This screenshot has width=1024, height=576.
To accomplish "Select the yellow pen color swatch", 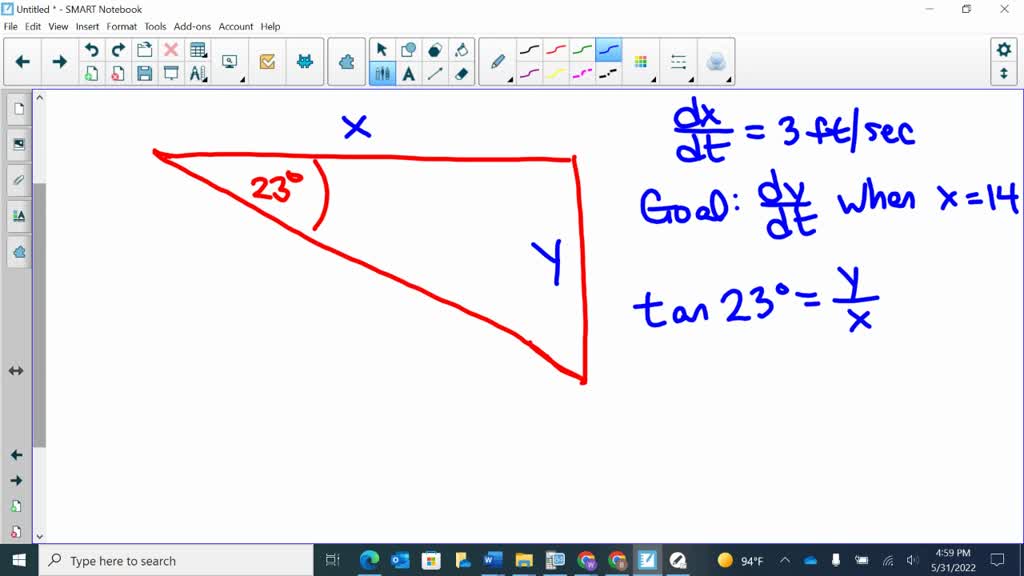I will click(x=554, y=73).
